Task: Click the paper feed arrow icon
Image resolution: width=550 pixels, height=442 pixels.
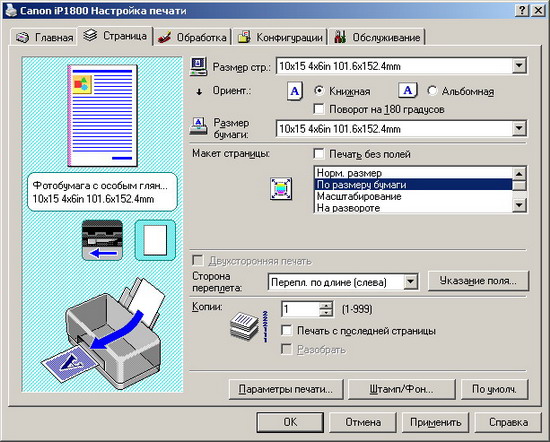Action: click(102, 240)
